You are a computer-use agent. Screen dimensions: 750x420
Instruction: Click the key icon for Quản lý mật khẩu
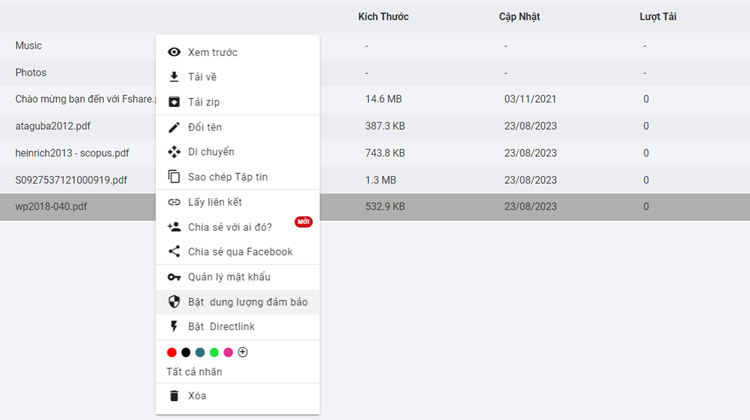click(x=174, y=277)
